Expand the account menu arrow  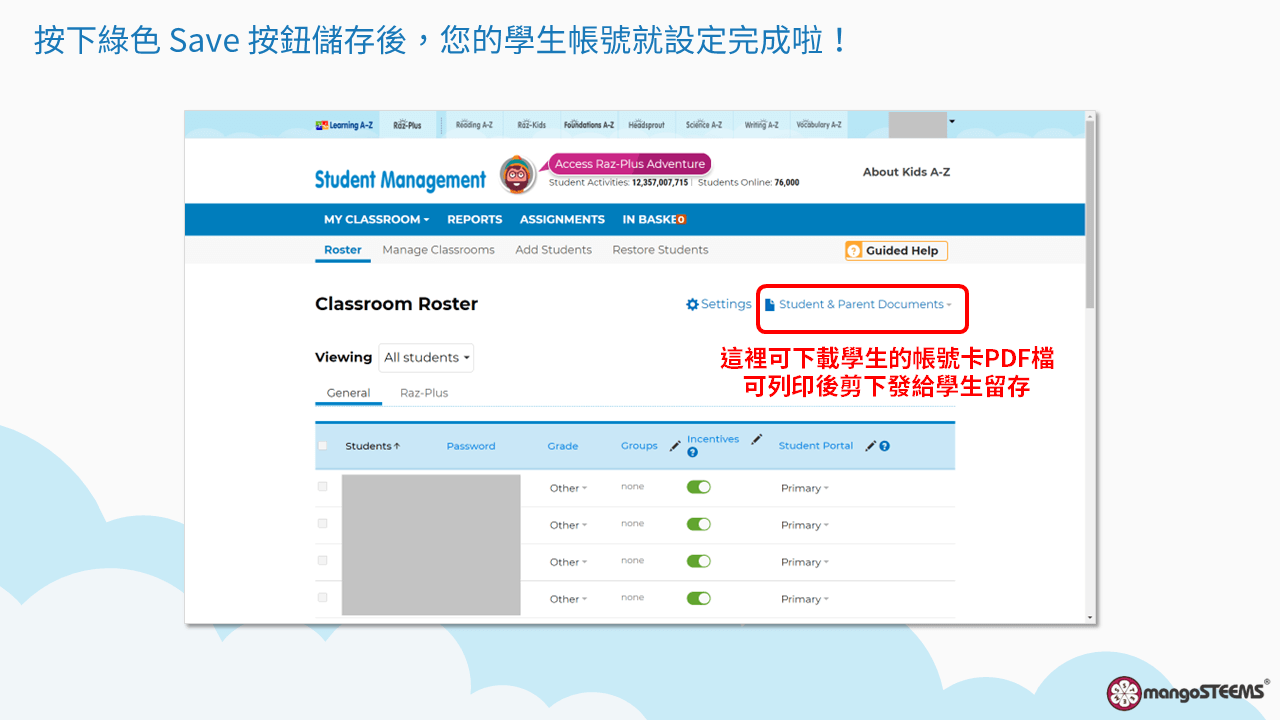pos(952,121)
